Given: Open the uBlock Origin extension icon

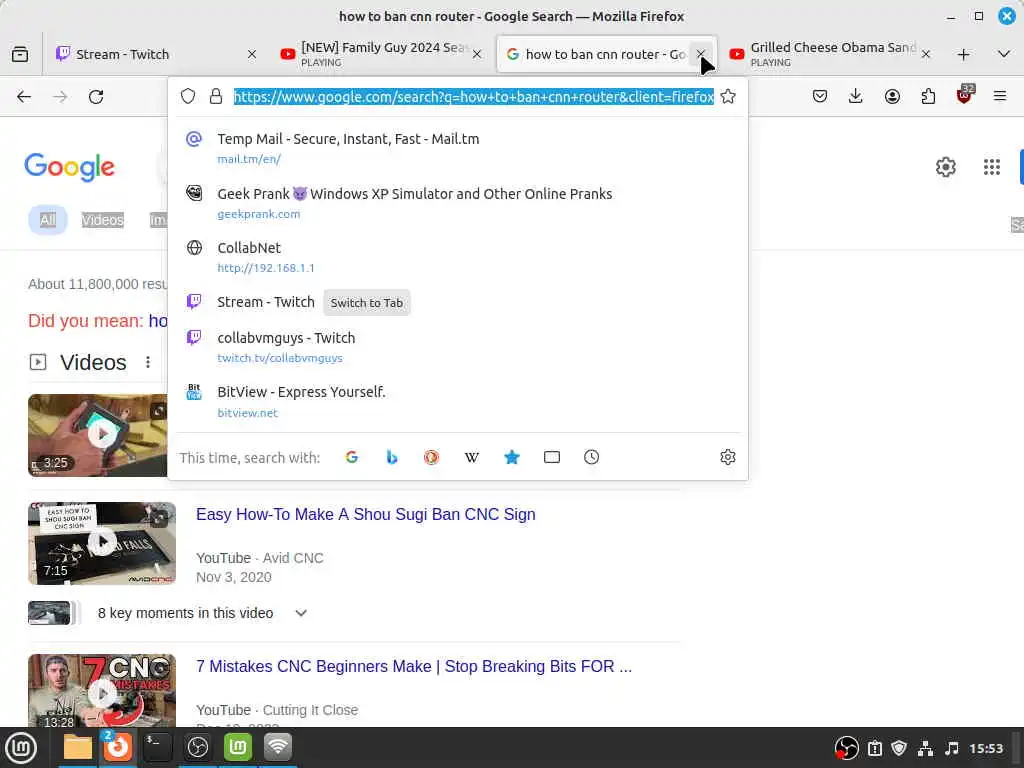Looking at the screenshot, I should (x=964, y=95).
